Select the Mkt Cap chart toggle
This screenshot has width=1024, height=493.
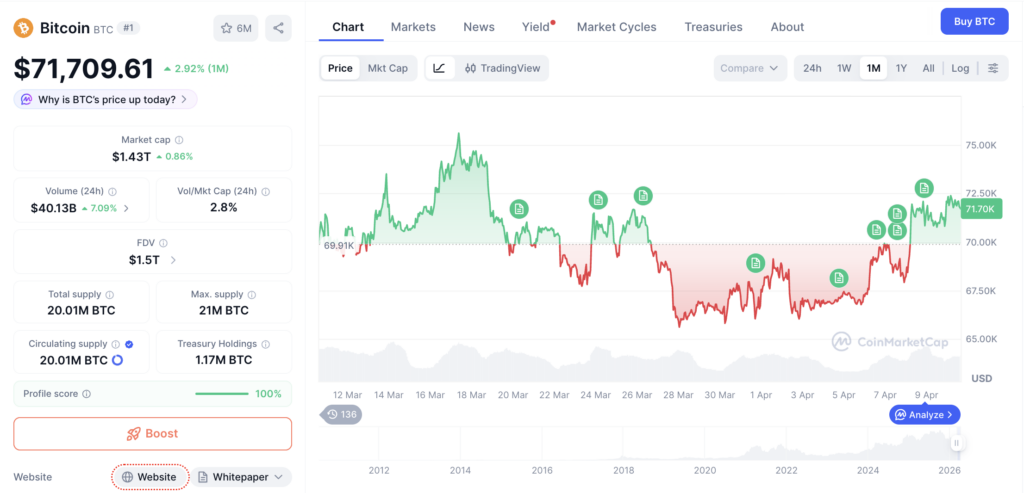point(387,68)
